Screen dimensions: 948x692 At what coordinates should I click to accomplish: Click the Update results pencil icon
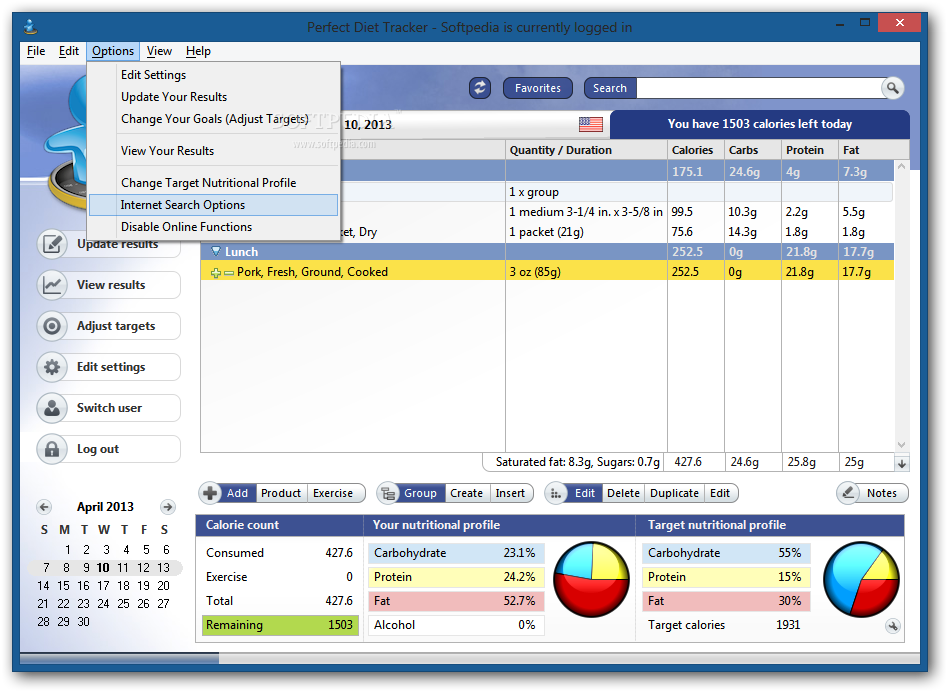[52, 244]
